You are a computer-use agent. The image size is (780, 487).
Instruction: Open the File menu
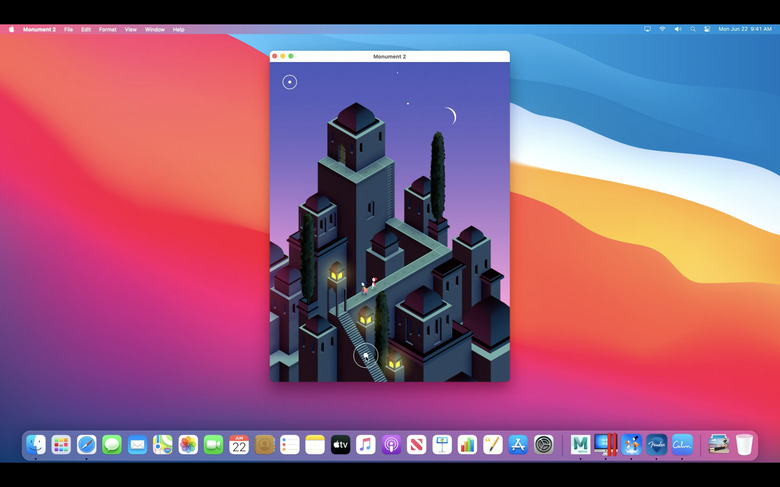click(68, 29)
